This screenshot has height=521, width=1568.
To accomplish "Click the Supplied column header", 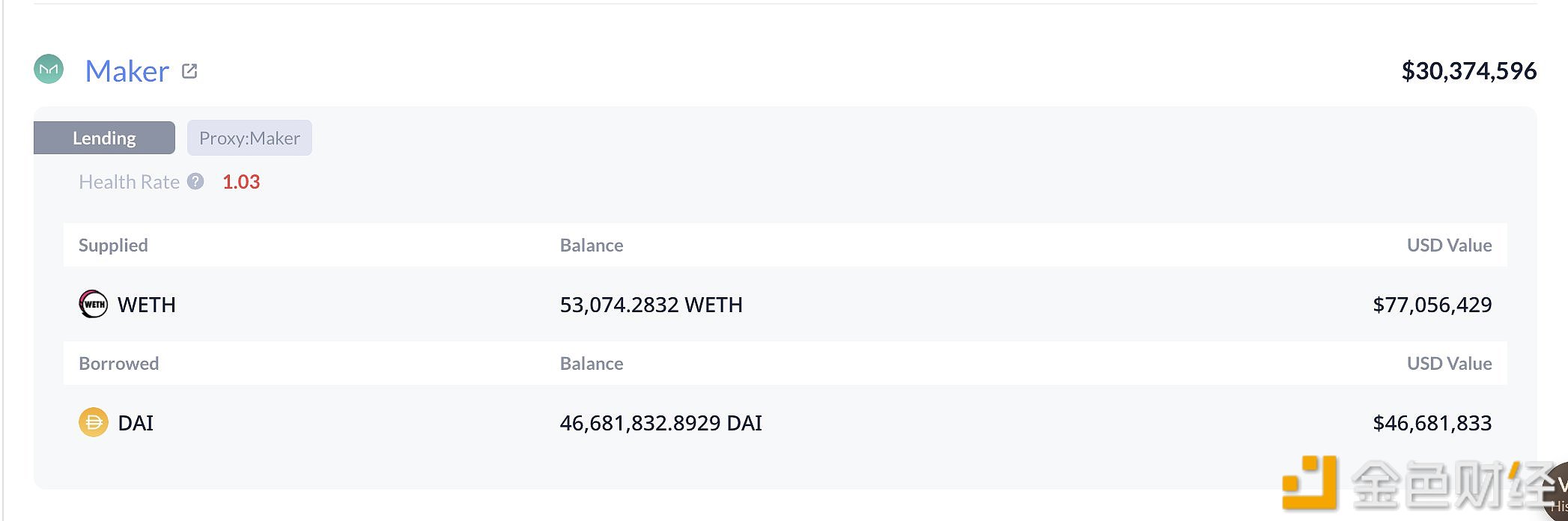I will [113, 246].
